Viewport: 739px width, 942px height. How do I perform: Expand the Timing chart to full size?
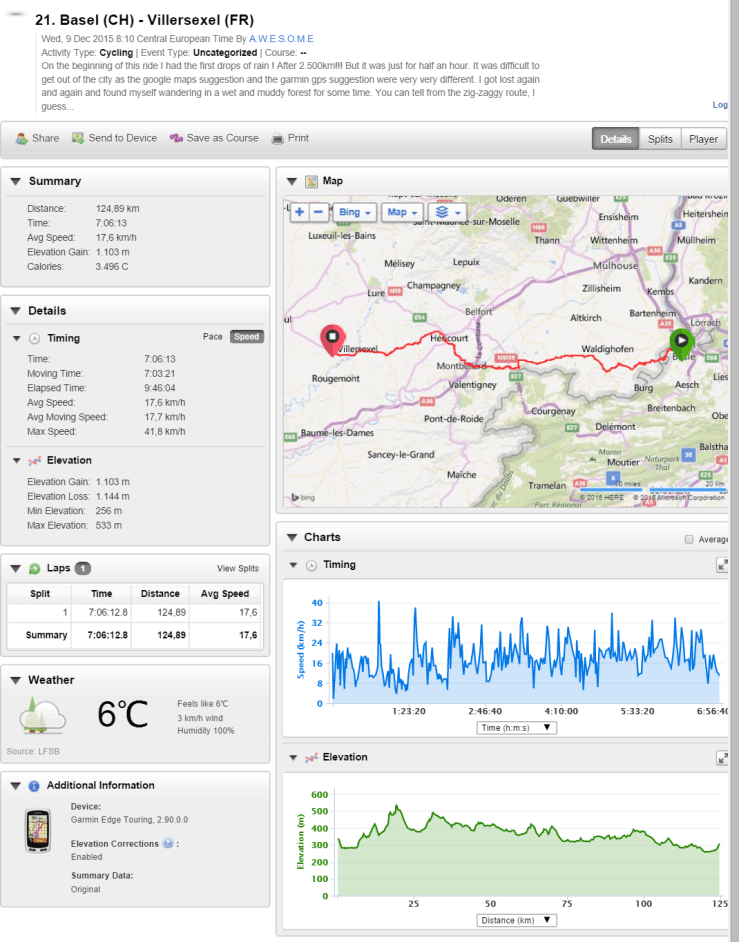click(x=722, y=565)
